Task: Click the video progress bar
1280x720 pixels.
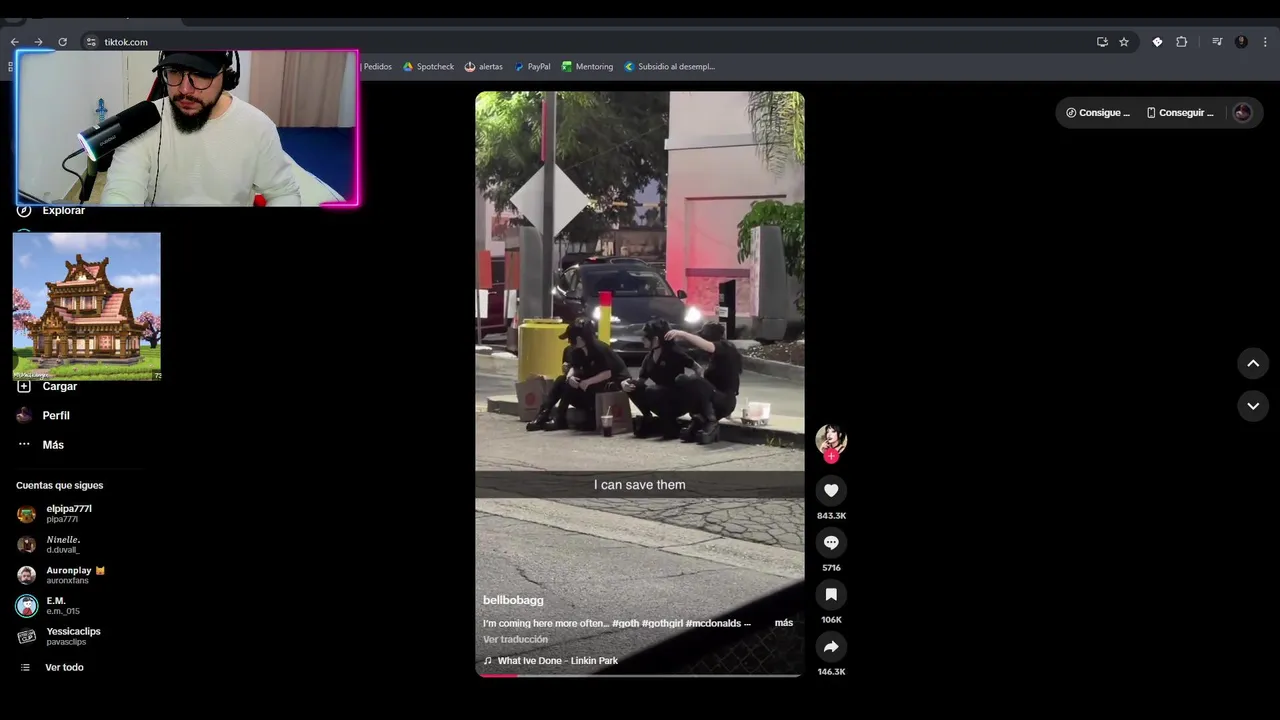Action: pyautogui.click(x=639, y=675)
